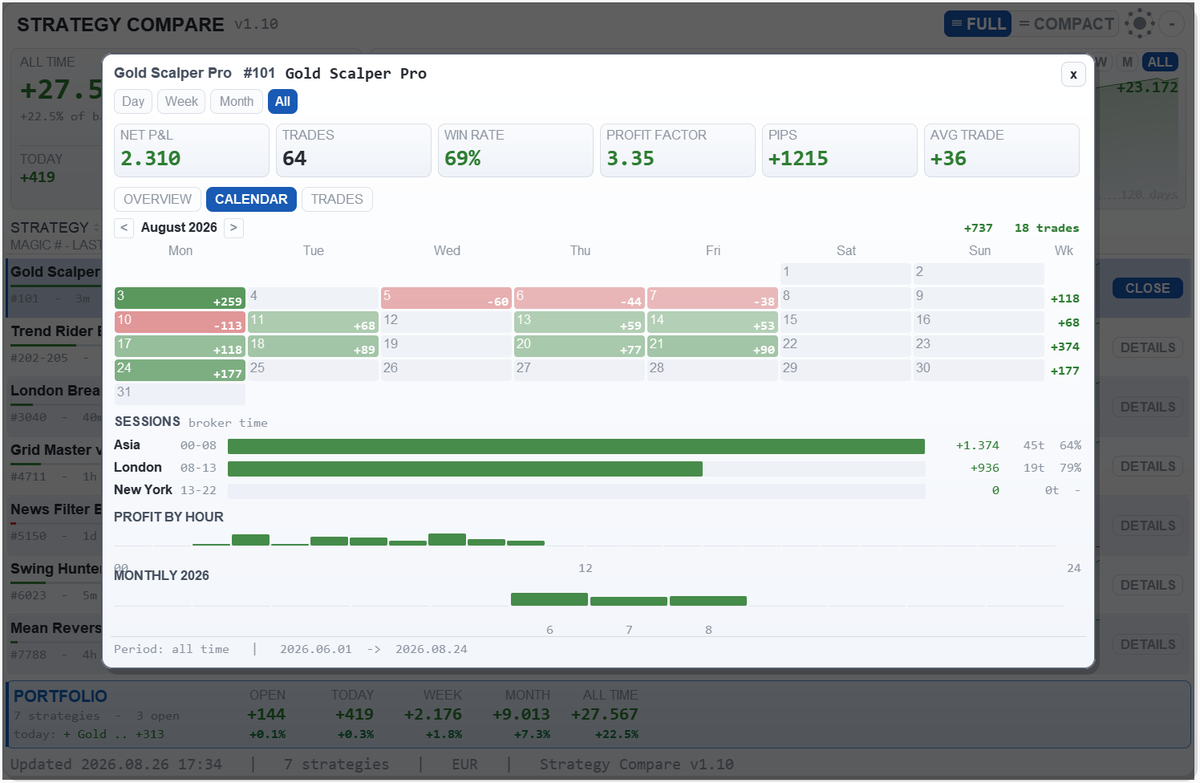The height and width of the screenshot is (783, 1200).
Task: Click the AVG TRADE value +36
Action: (x=948, y=158)
